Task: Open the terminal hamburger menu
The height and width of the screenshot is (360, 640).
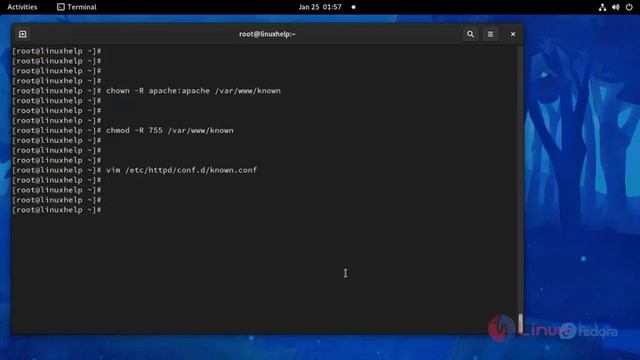Action: click(x=490, y=34)
